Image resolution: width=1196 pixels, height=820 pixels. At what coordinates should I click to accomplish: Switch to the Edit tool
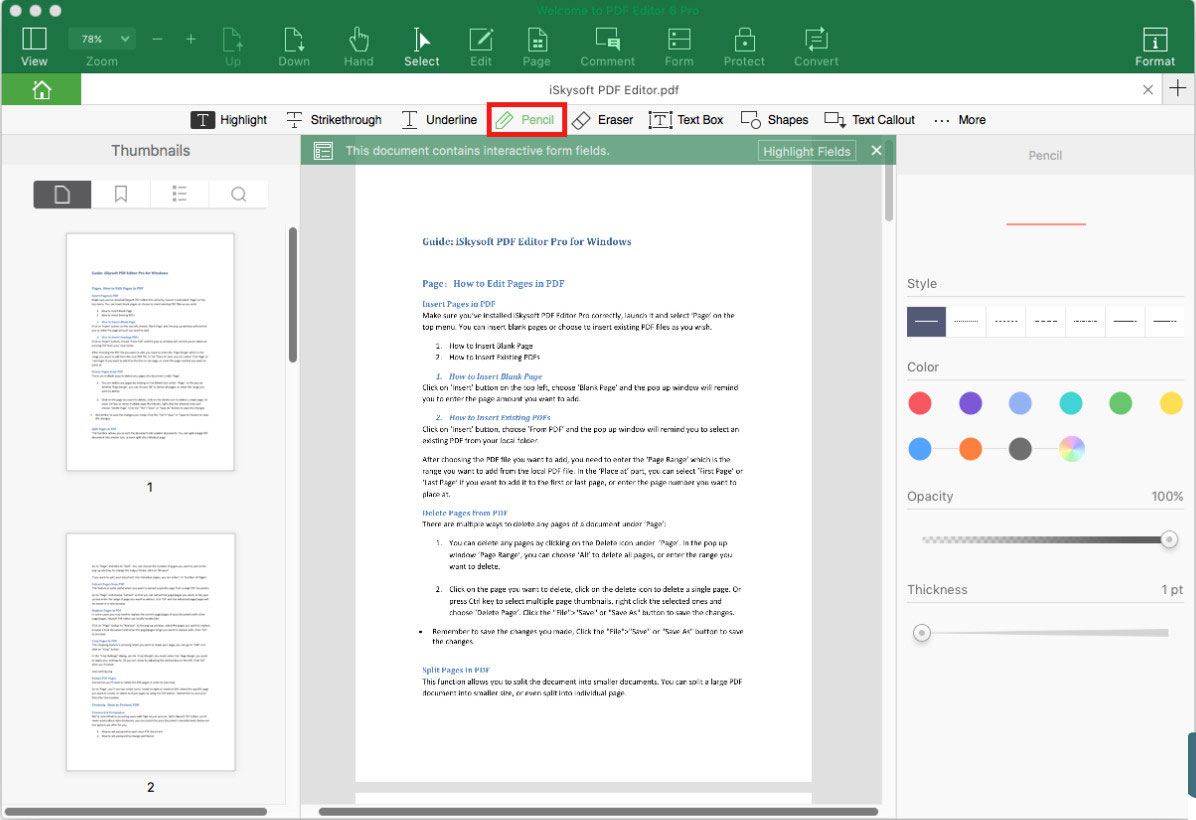[x=480, y=44]
